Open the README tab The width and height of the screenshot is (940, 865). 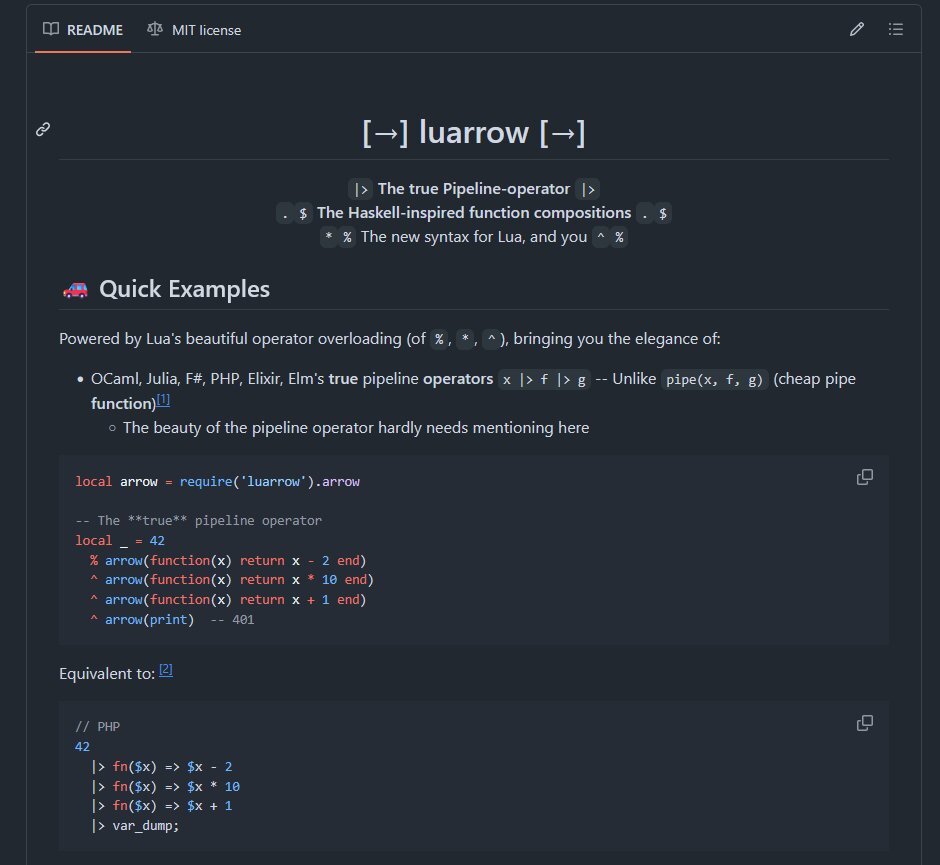pyautogui.click(x=83, y=30)
